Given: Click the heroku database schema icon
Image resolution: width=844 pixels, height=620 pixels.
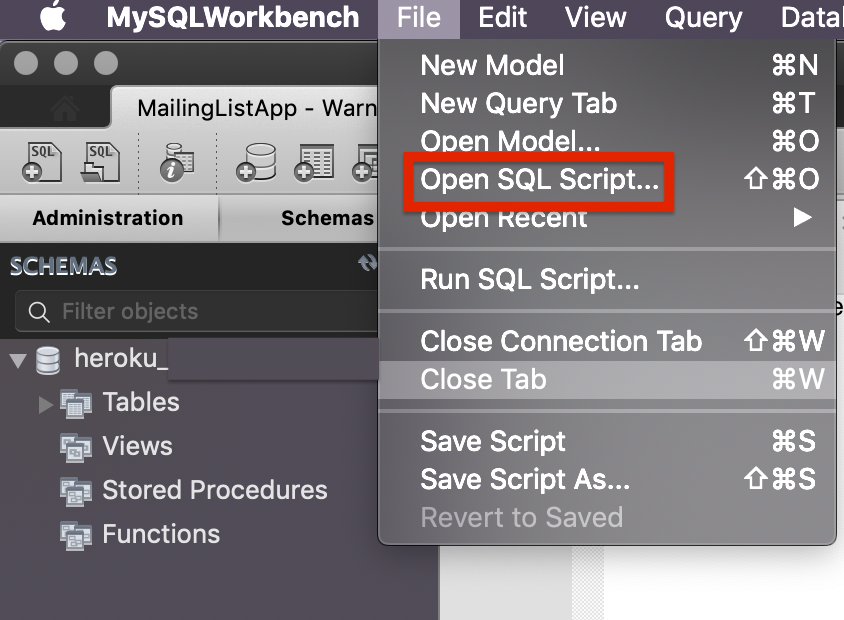Looking at the screenshot, I should (45, 361).
